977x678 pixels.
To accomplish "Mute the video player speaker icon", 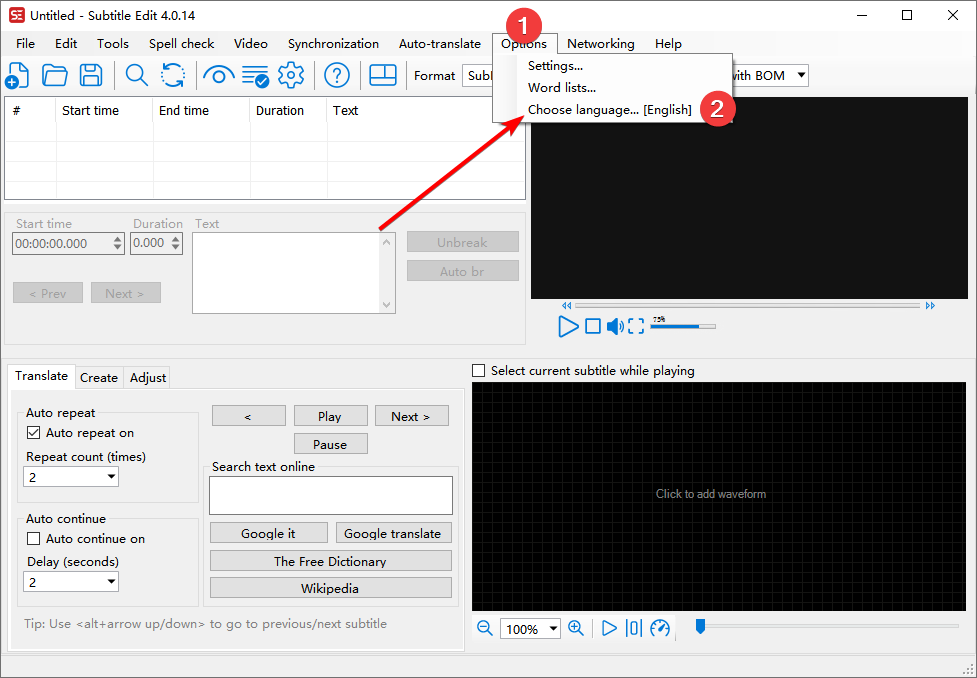I will coord(614,326).
